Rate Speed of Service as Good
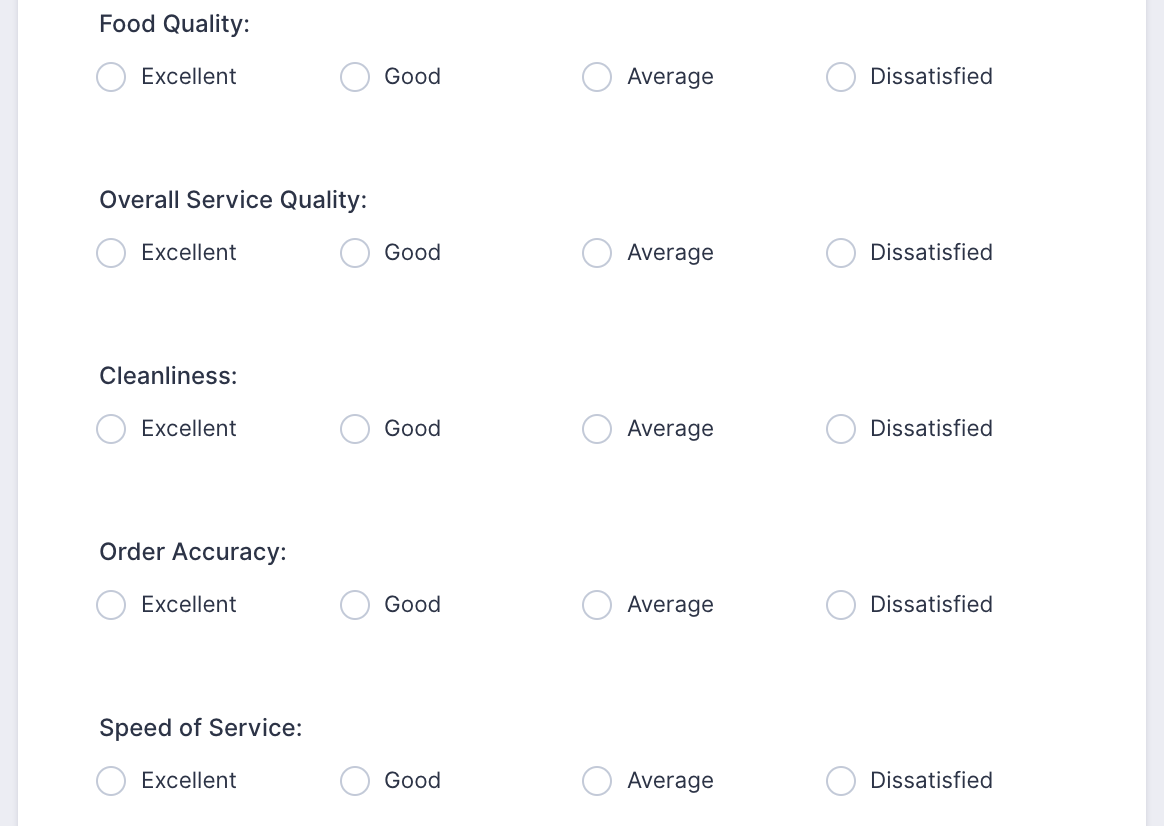This screenshot has width=1164, height=826. coord(355,781)
